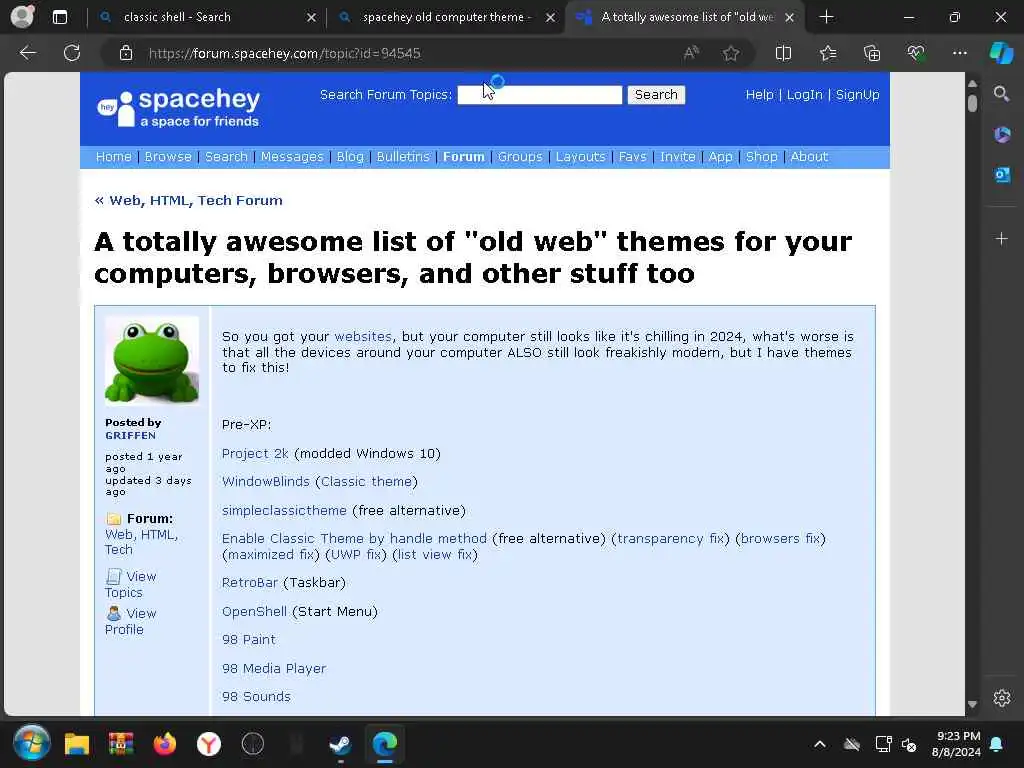The height and width of the screenshot is (768, 1024).
Task: Click the address bar URL
Action: (x=284, y=54)
